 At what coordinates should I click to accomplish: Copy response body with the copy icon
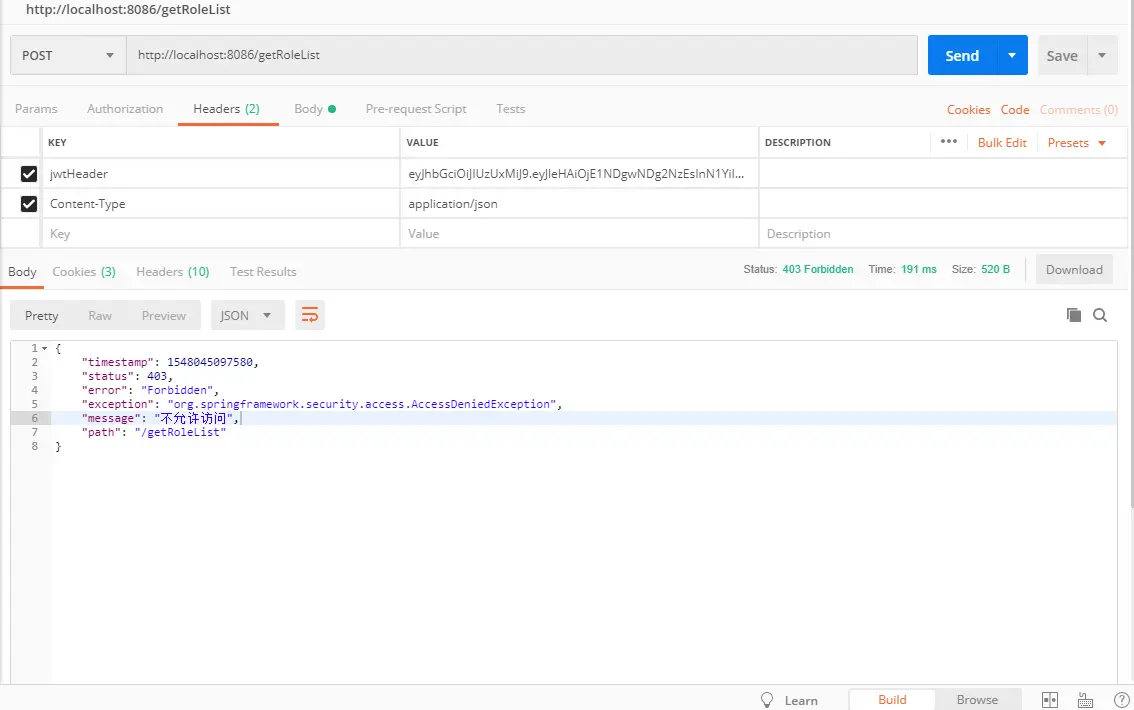pyautogui.click(x=1073, y=315)
